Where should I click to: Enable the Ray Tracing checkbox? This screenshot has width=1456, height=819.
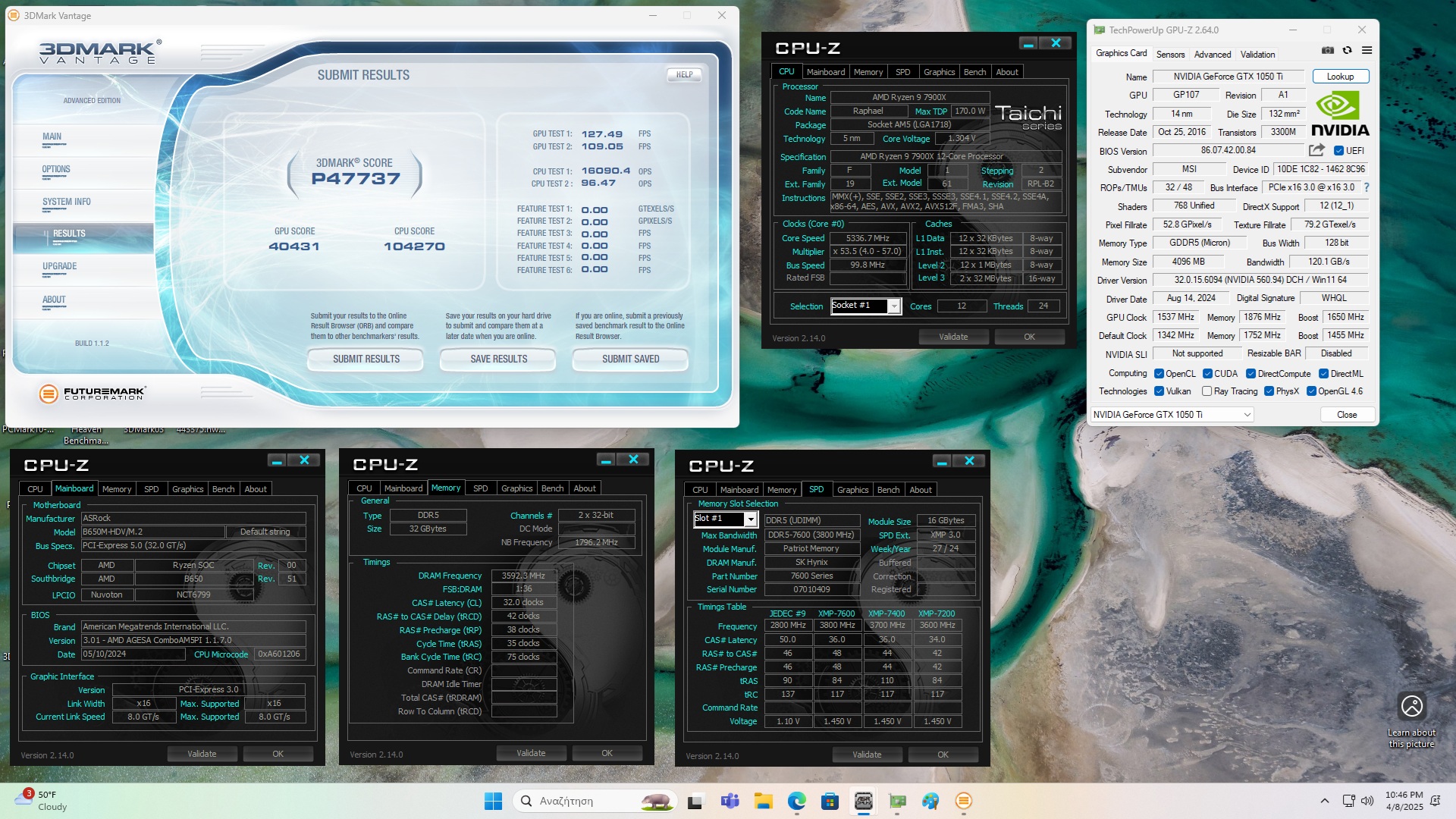(x=1207, y=391)
